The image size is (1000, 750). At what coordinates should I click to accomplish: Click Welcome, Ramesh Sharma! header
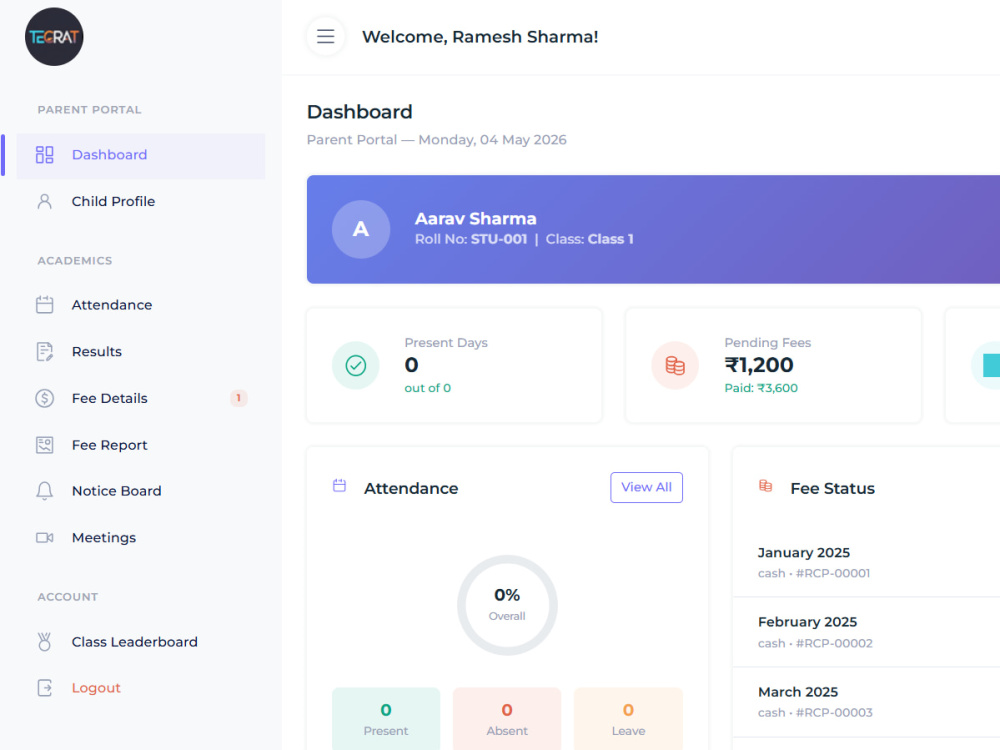(x=480, y=37)
